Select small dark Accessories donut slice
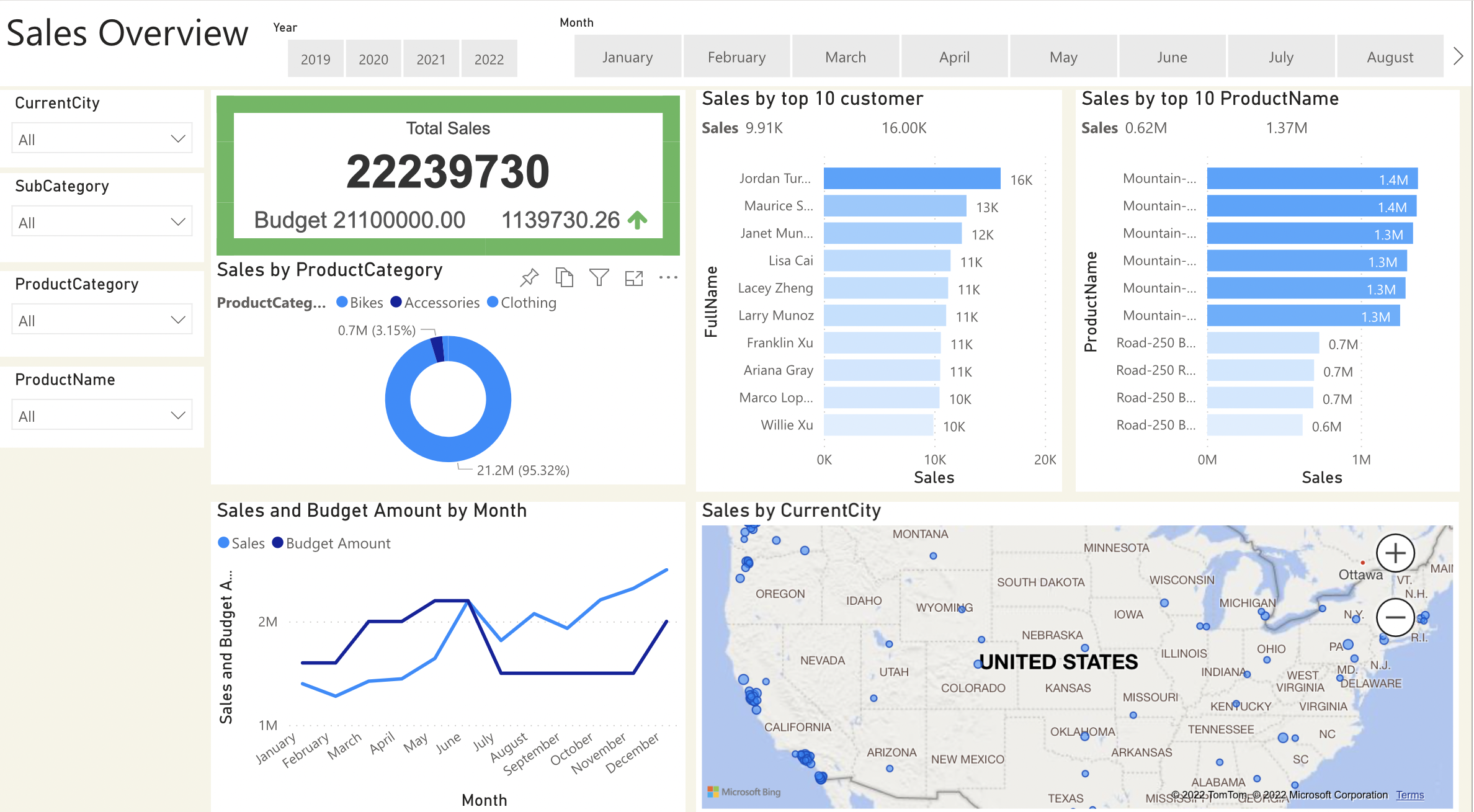The image size is (1474, 812). [437, 349]
